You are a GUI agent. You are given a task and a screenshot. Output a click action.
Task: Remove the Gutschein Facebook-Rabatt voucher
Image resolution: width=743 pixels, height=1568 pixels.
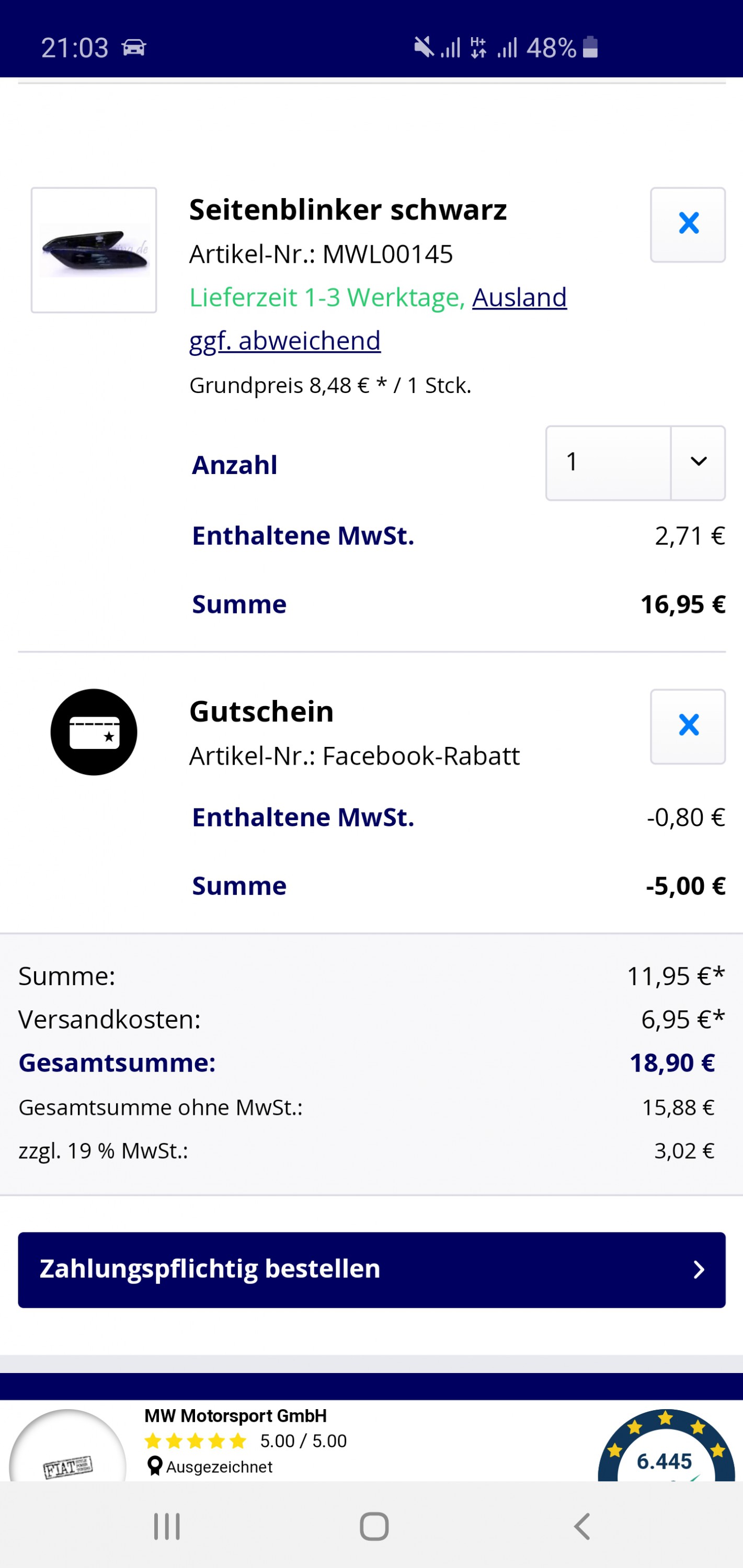tap(688, 726)
